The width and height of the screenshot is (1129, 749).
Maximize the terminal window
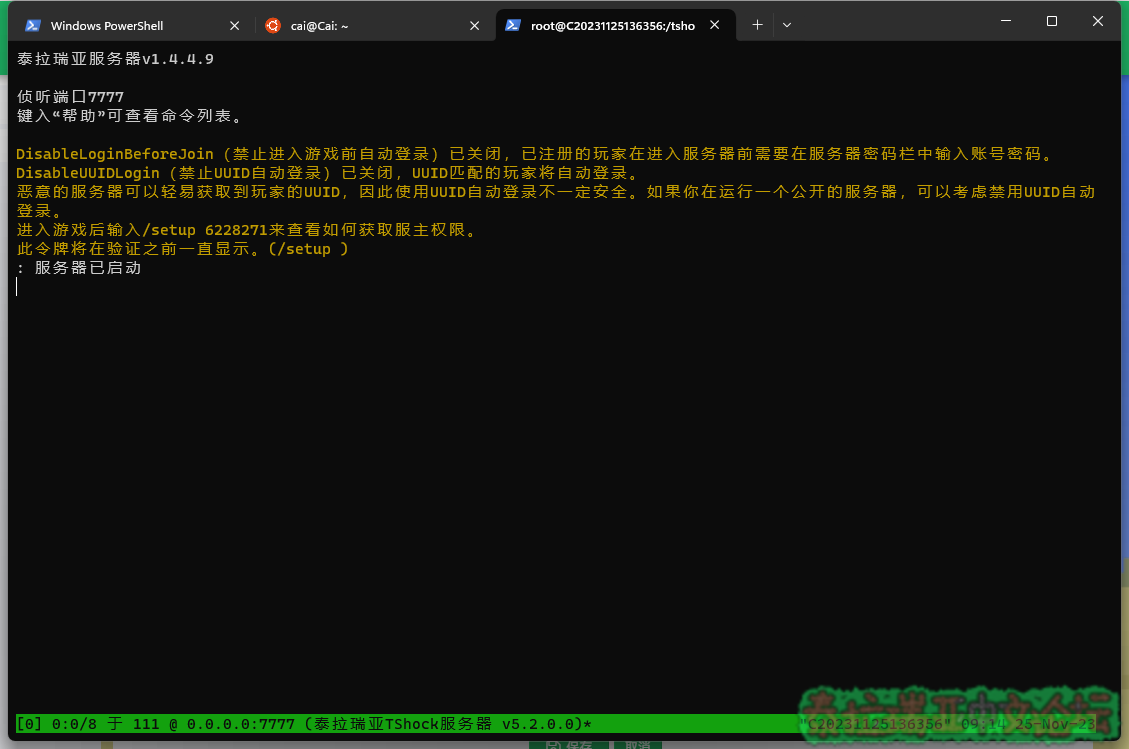1052,21
